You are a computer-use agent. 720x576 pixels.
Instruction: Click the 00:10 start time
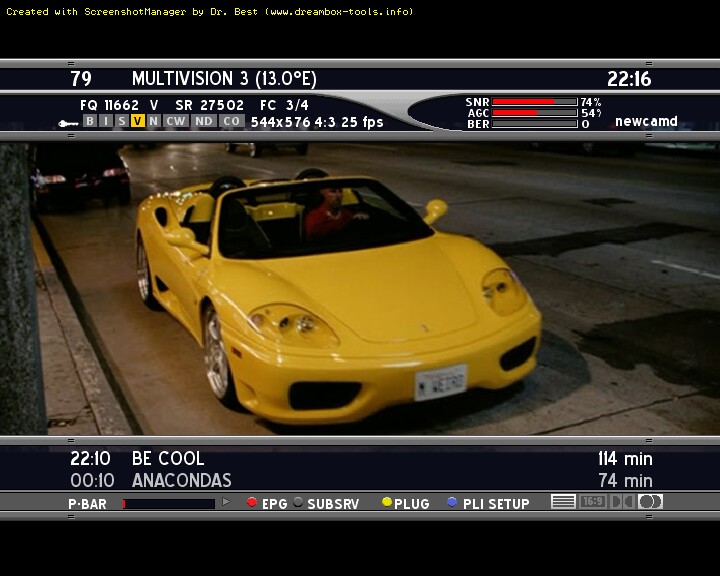click(x=92, y=480)
